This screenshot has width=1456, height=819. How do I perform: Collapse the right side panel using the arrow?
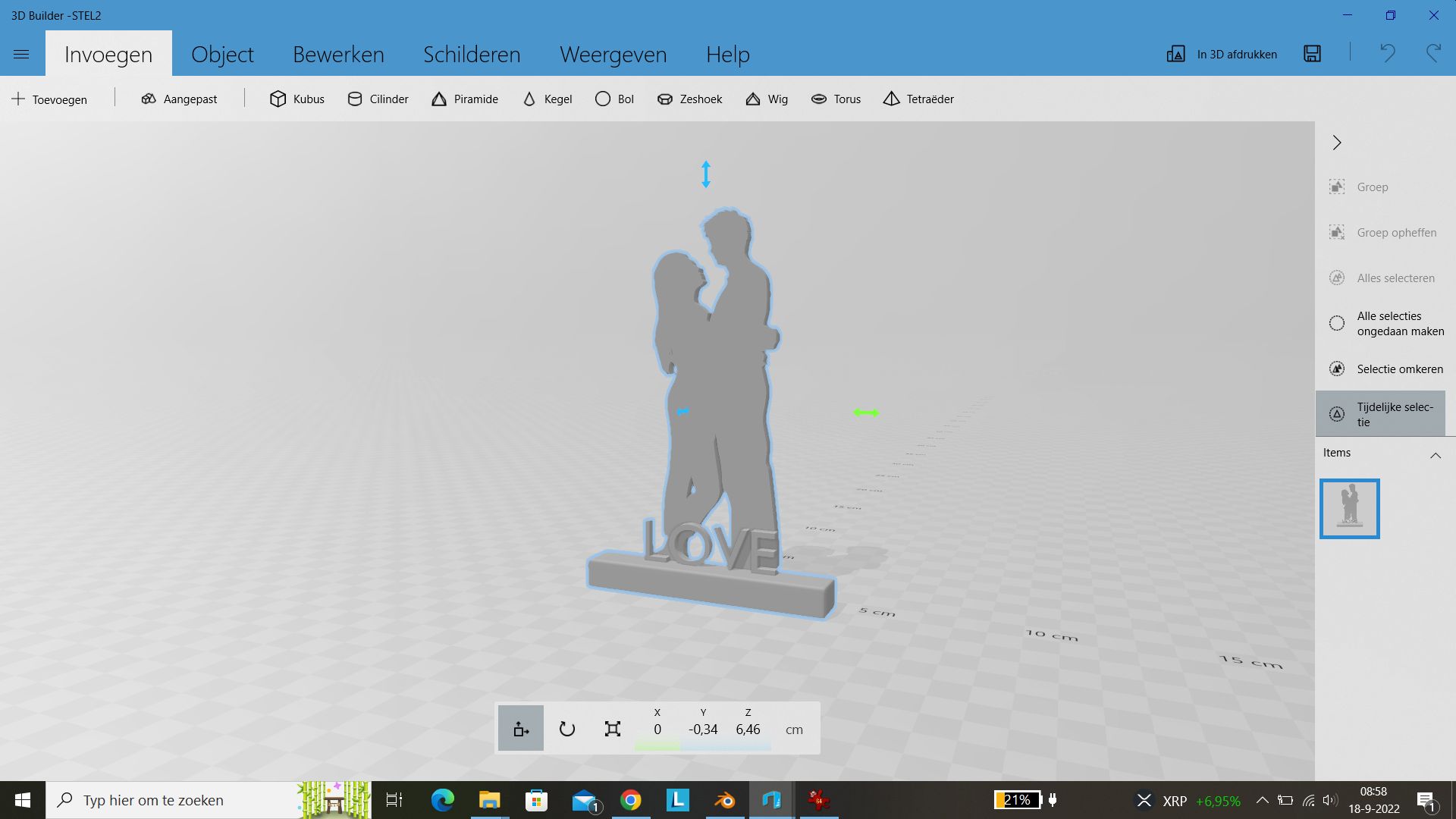(x=1337, y=143)
